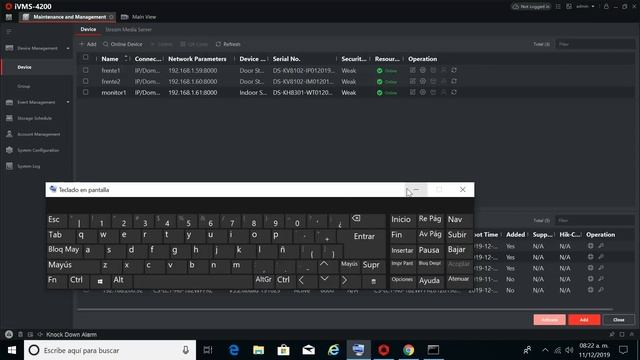Open System Configuration in the sidebar
Image resolution: width=640 pixels, height=360 pixels.
(38, 150)
